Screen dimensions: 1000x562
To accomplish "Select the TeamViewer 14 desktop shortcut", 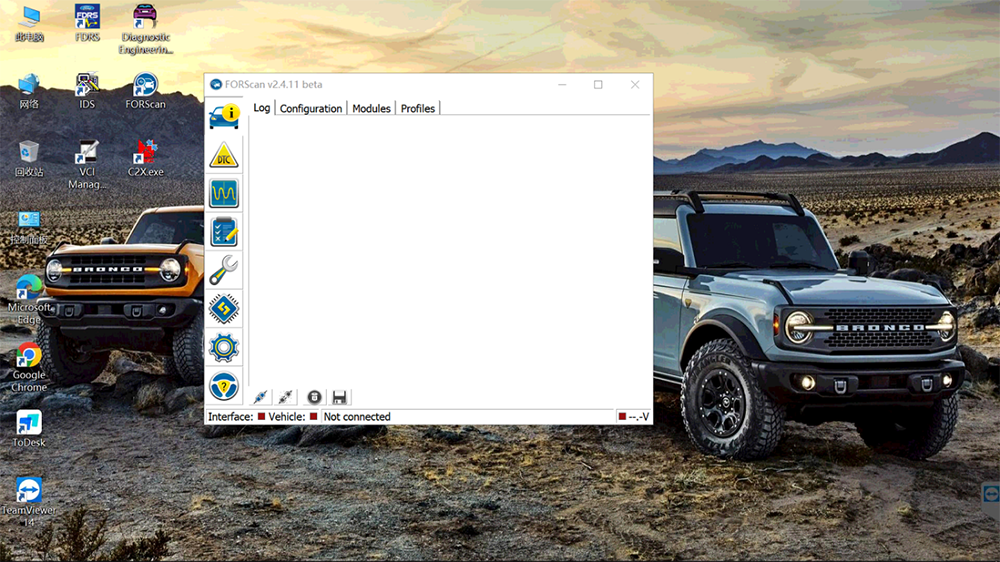I will tap(29, 503).
